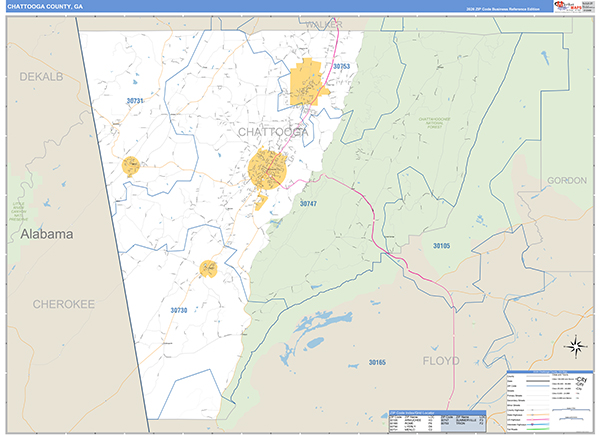Click the blue Interstate Highway legend line
Image resolution: width=600 pixels, height=435 pixels.
(538, 424)
